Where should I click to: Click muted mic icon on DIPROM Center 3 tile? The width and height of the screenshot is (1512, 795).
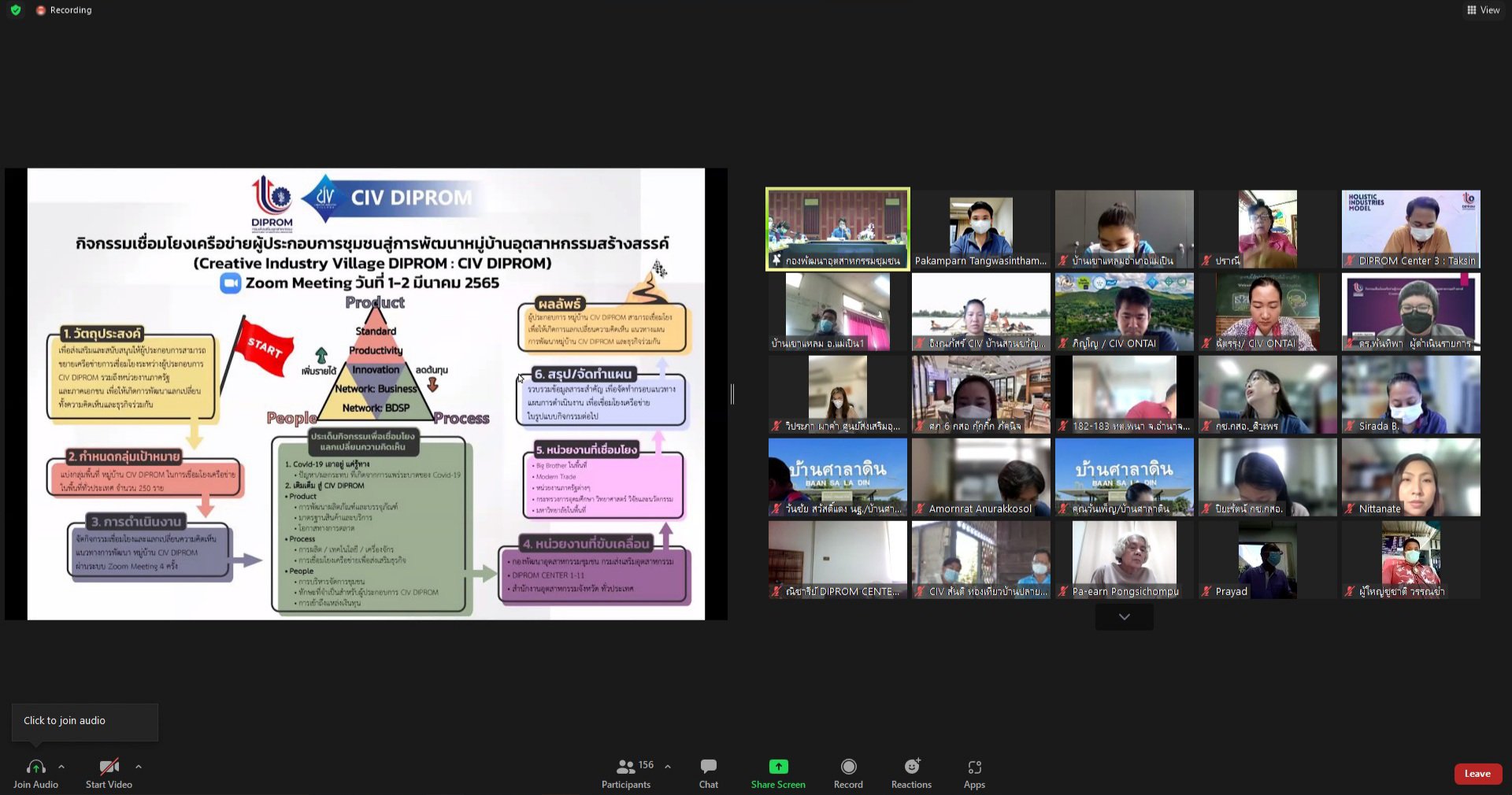pyautogui.click(x=1350, y=261)
